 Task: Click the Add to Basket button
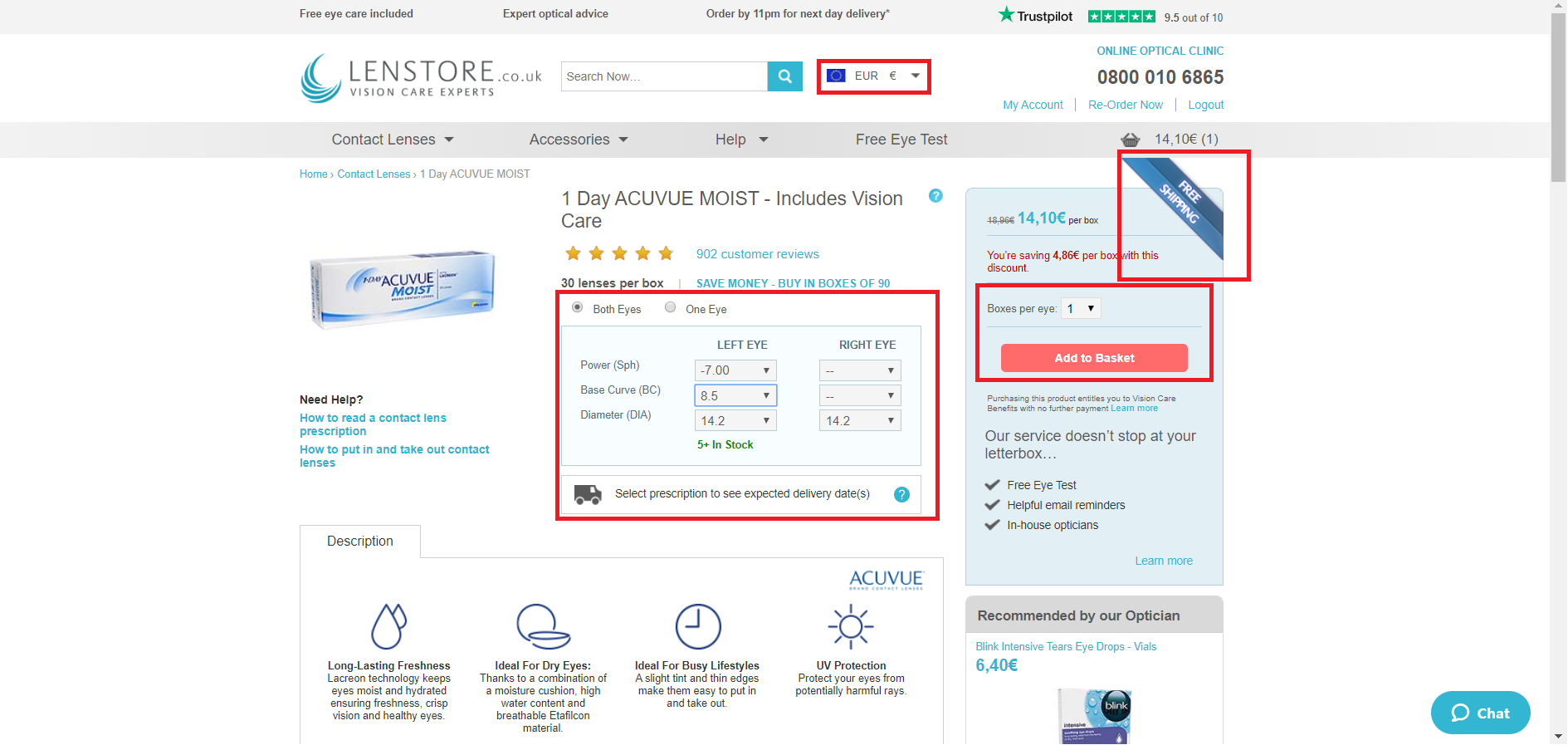point(1094,358)
